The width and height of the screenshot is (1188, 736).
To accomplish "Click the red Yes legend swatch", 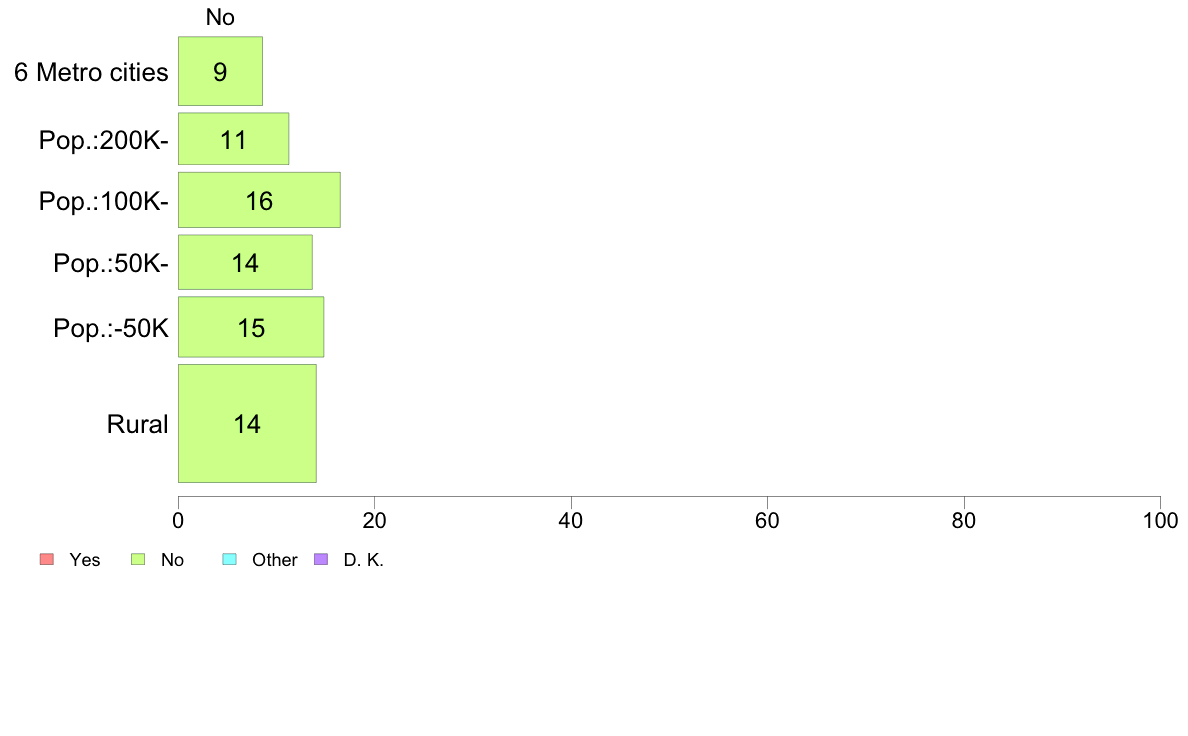I will (47, 559).
